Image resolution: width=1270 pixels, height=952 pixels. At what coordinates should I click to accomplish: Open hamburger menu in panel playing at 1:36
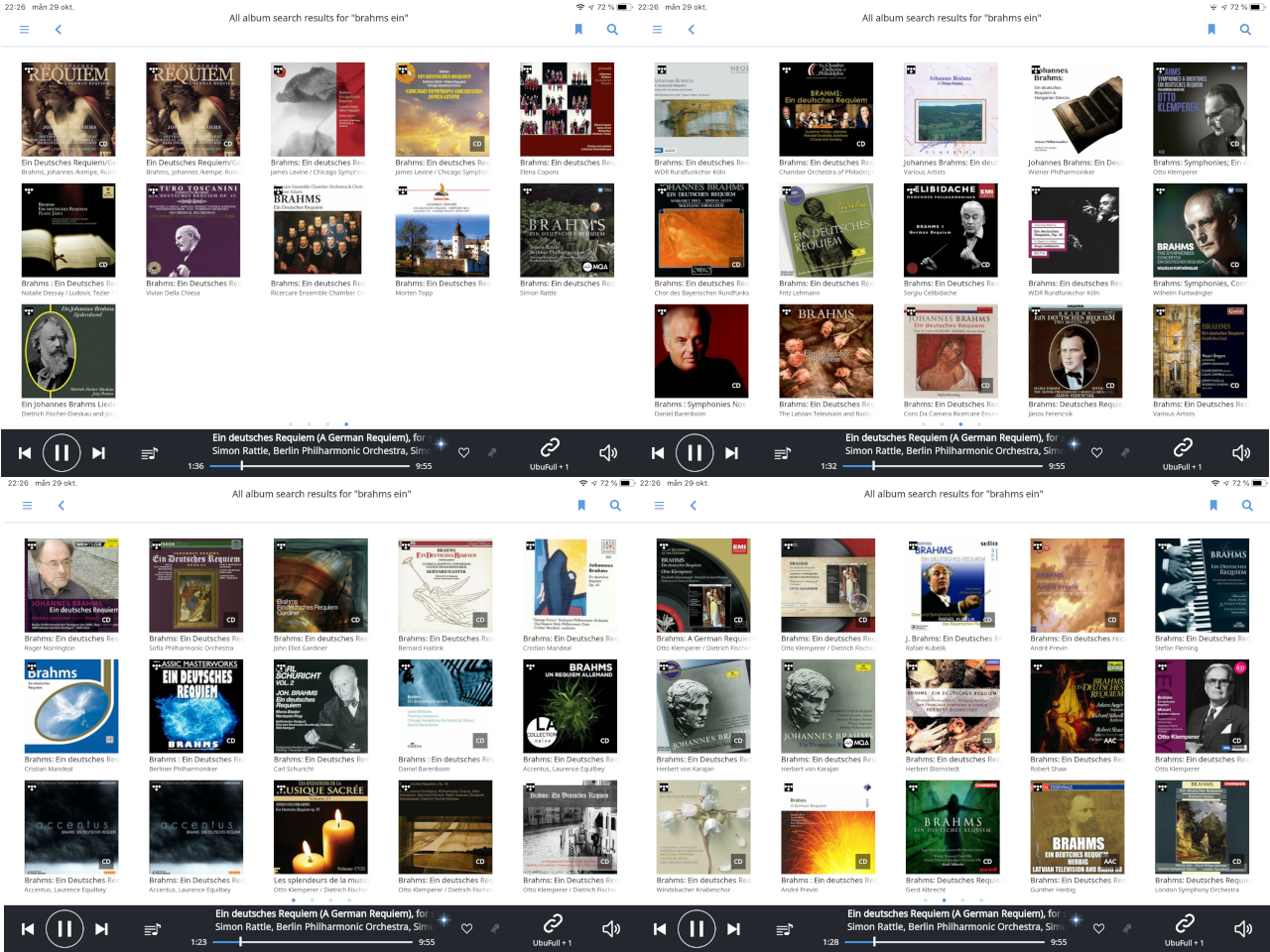point(24,30)
